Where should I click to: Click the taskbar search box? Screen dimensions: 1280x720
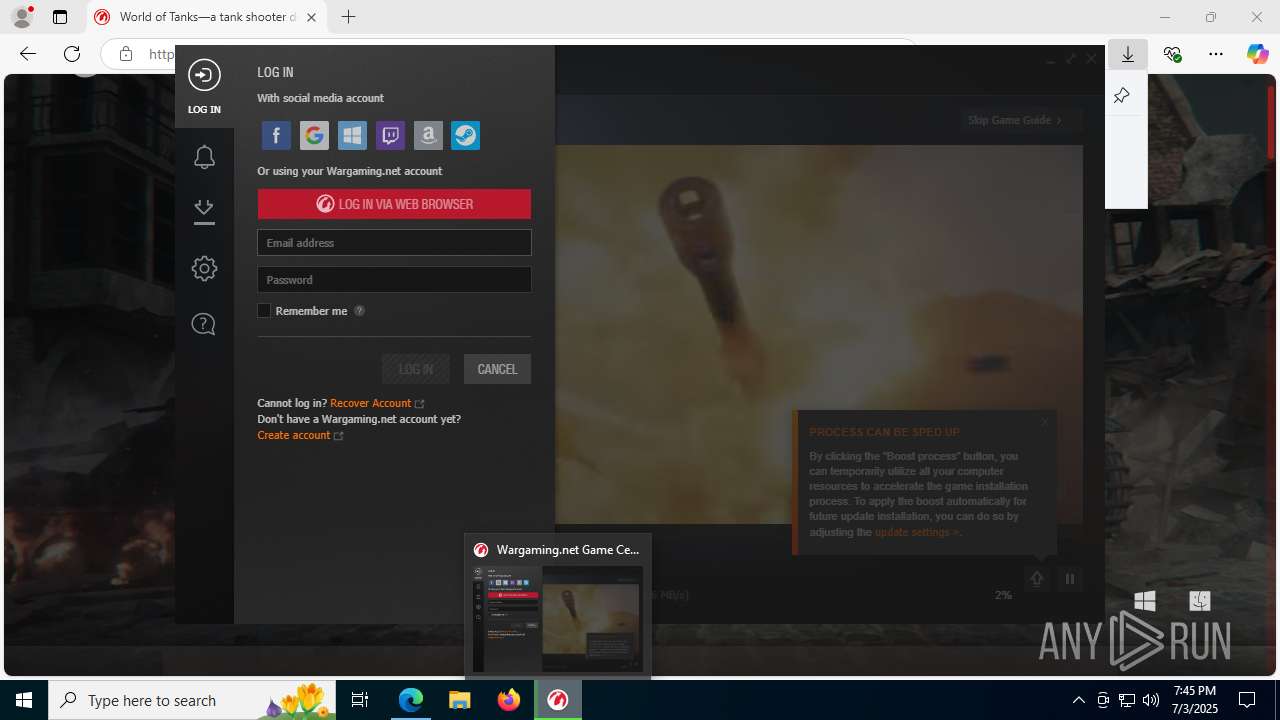tap(190, 700)
